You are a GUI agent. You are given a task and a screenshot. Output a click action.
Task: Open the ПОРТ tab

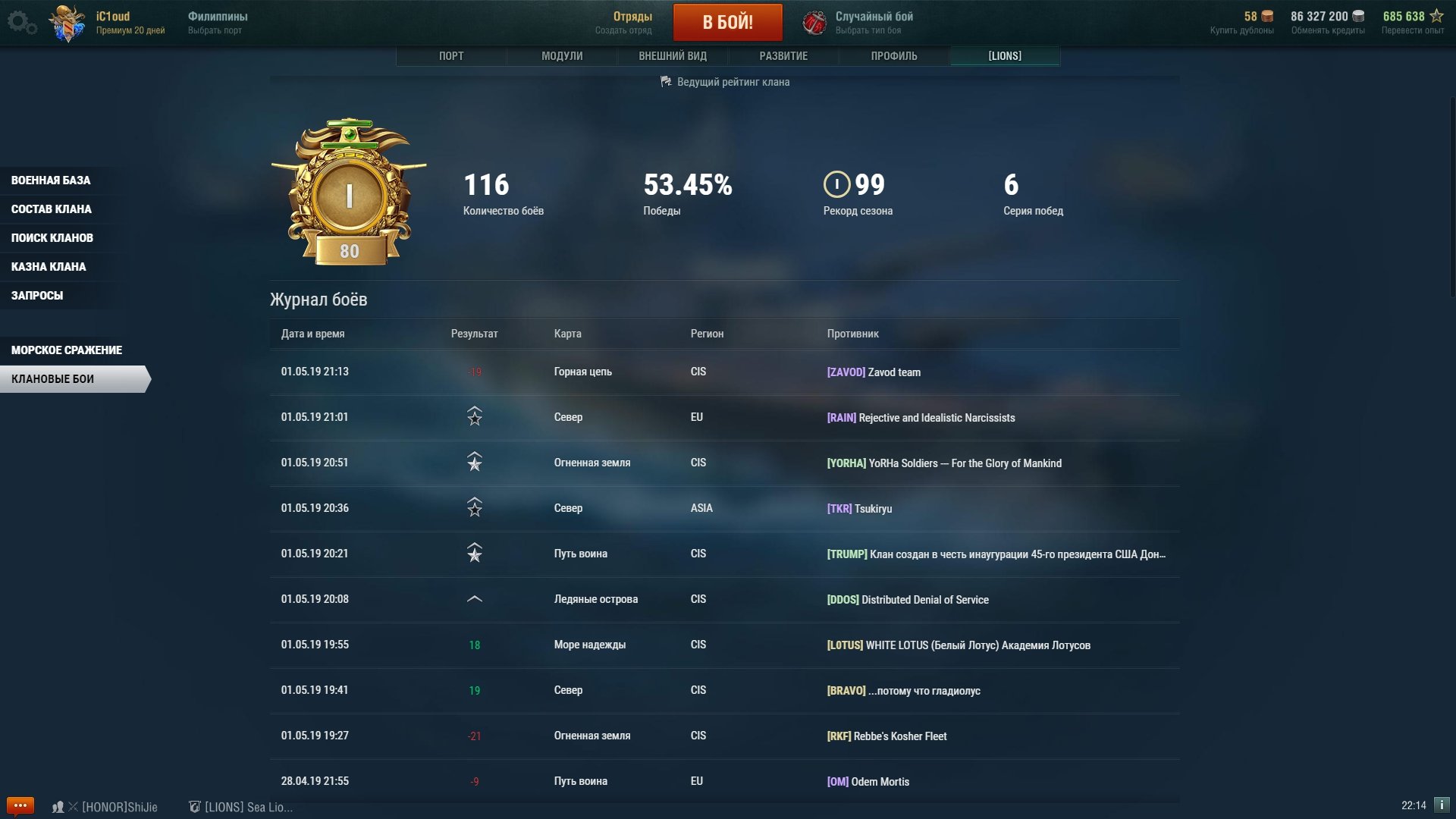click(451, 56)
